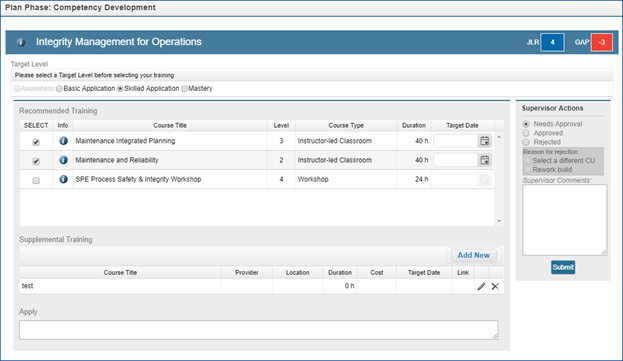Show info for Maintenance Integrated Planning
The height and width of the screenshot is (361, 623).
click(x=63, y=141)
